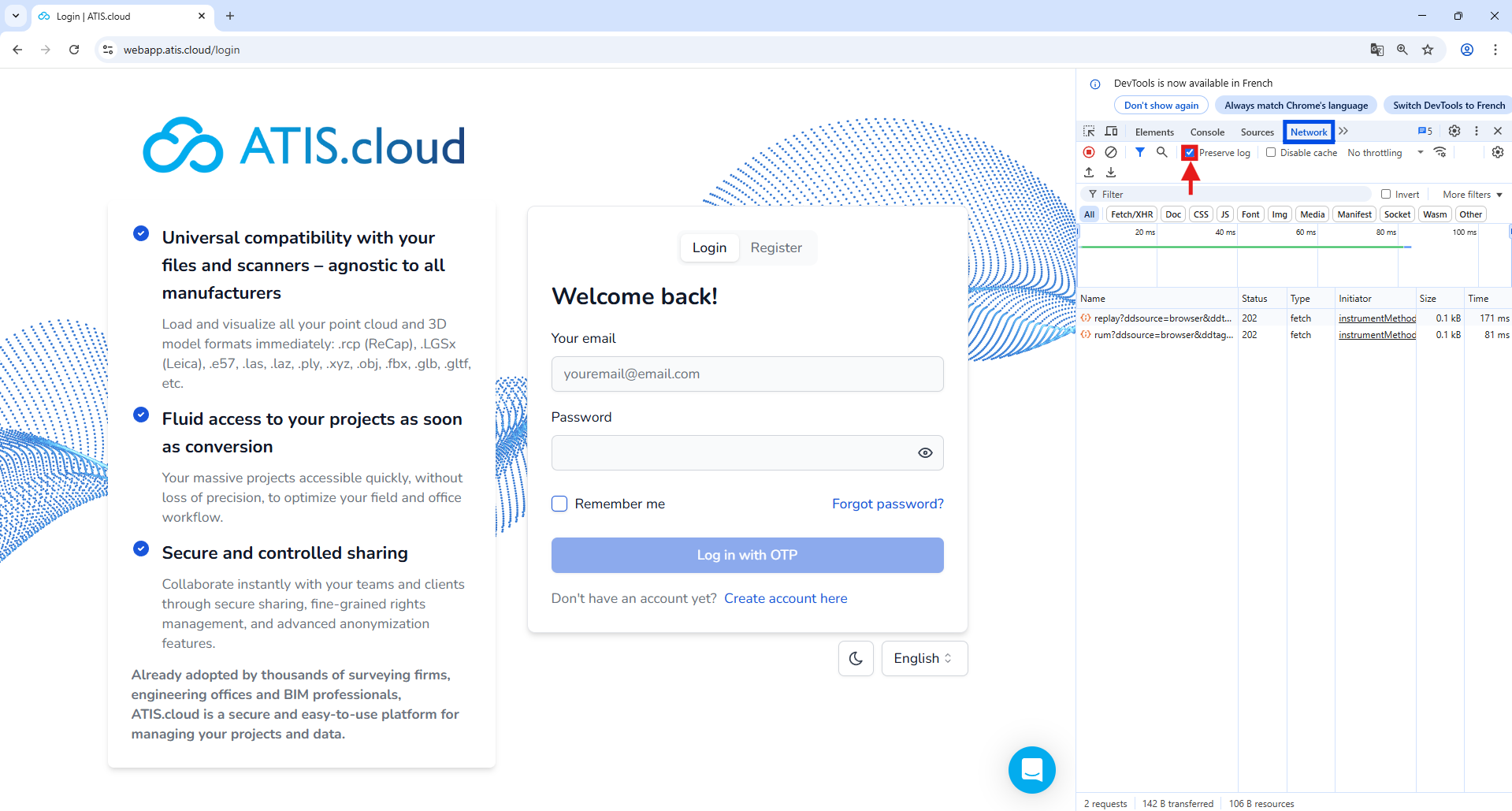The width and height of the screenshot is (1512, 811).
Task: Clear the network log
Action: tap(1111, 152)
